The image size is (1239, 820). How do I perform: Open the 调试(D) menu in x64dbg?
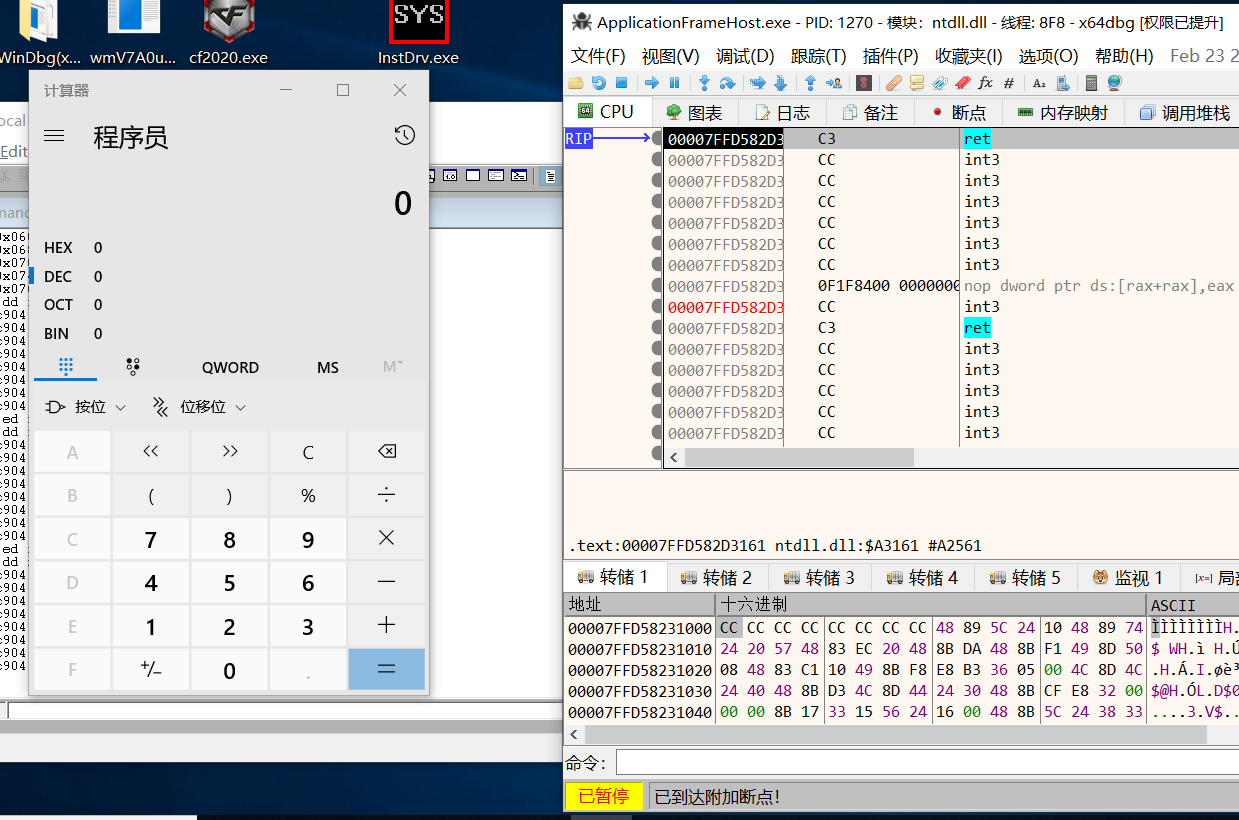(744, 56)
